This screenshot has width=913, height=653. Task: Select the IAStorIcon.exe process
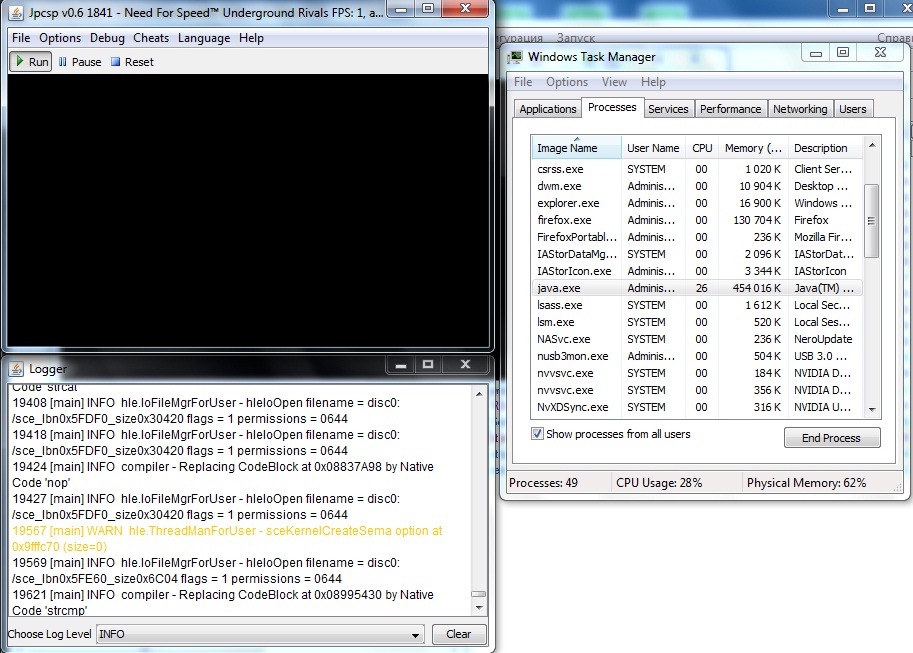coord(697,271)
